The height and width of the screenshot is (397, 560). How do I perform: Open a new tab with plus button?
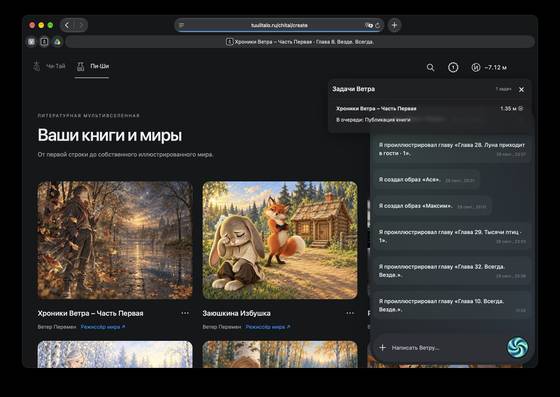pyautogui.click(x=394, y=25)
